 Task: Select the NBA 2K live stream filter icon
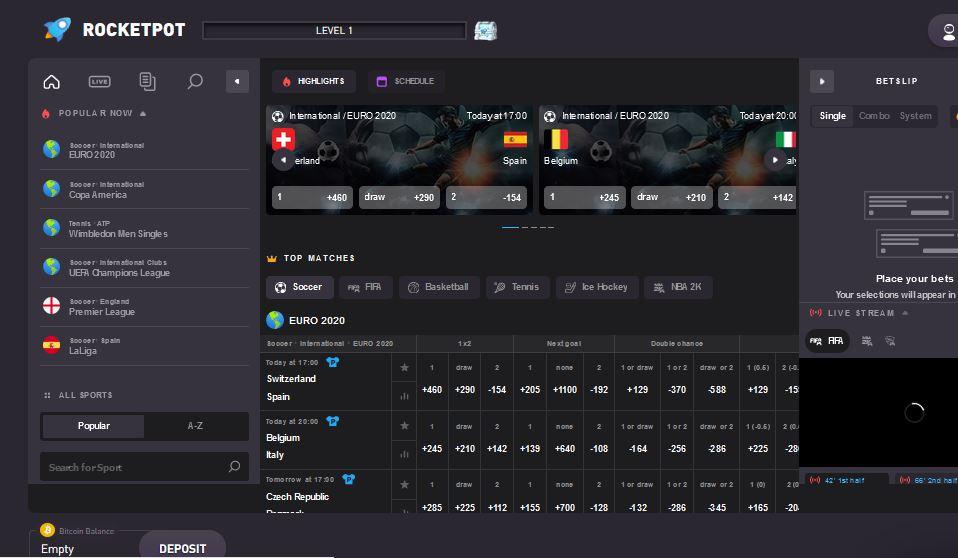coord(866,341)
